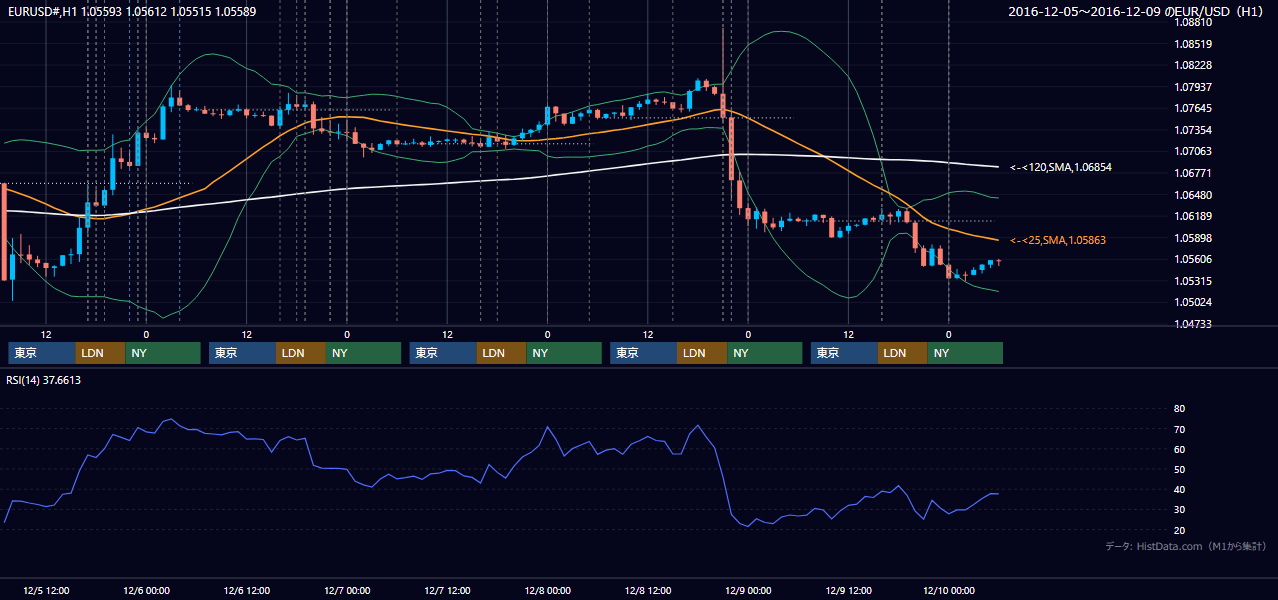Click price axis label 1.08519
This screenshot has width=1278, height=600.
(x=1193, y=44)
